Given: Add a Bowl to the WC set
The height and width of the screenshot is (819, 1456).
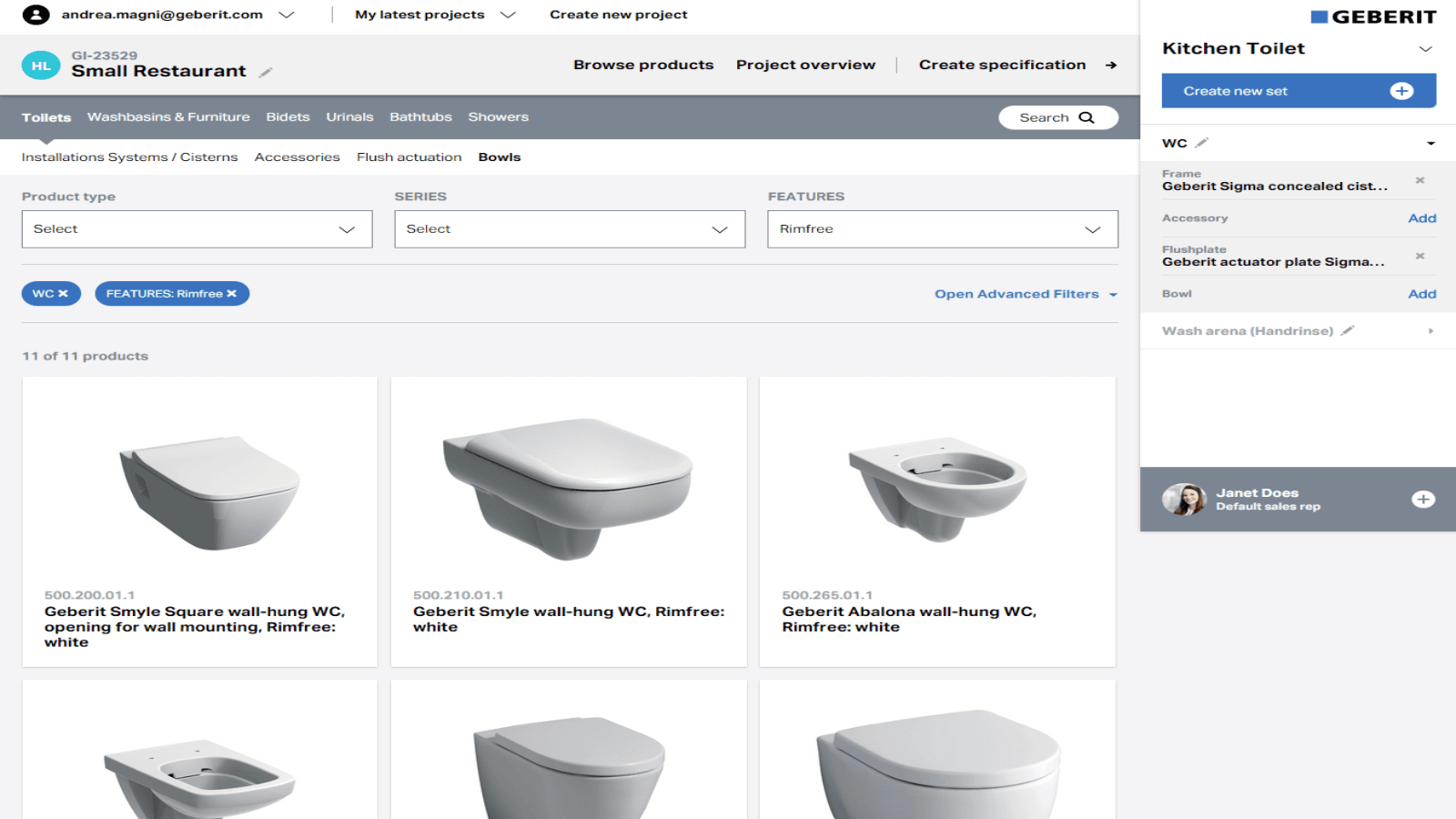Looking at the screenshot, I should point(1422,293).
